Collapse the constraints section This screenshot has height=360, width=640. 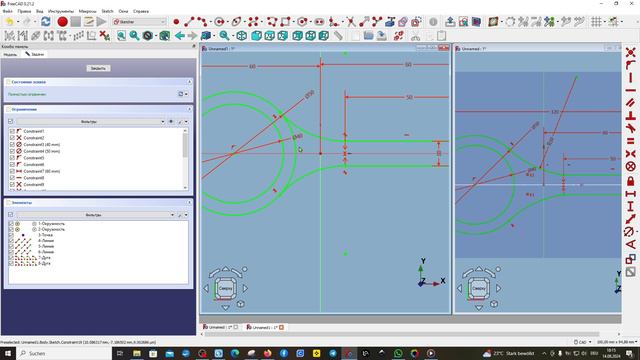(x=189, y=109)
